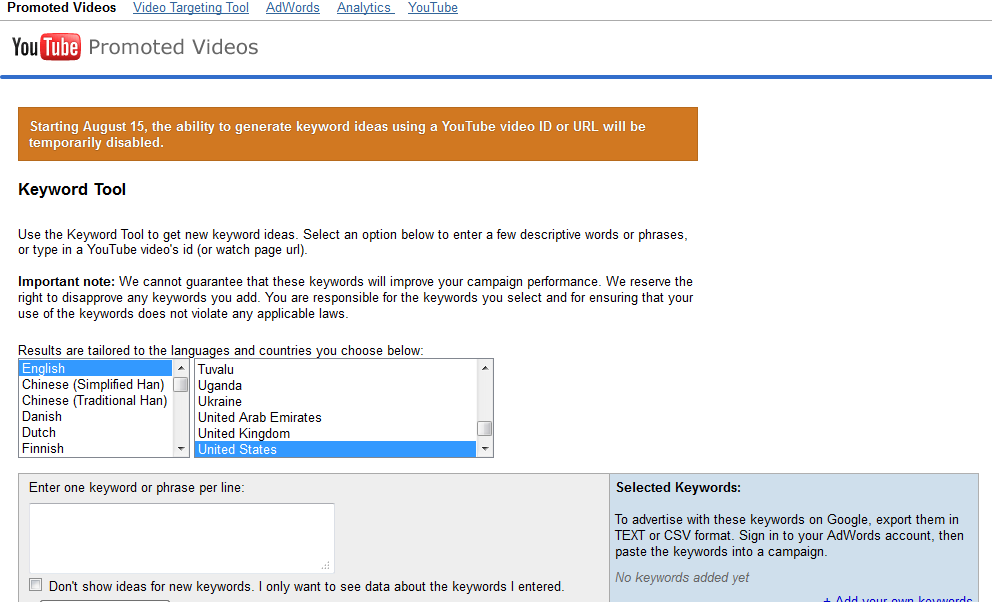This screenshot has width=992, height=602.
Task: Select Danish in the language list
Action: click(x=42, y=416)
